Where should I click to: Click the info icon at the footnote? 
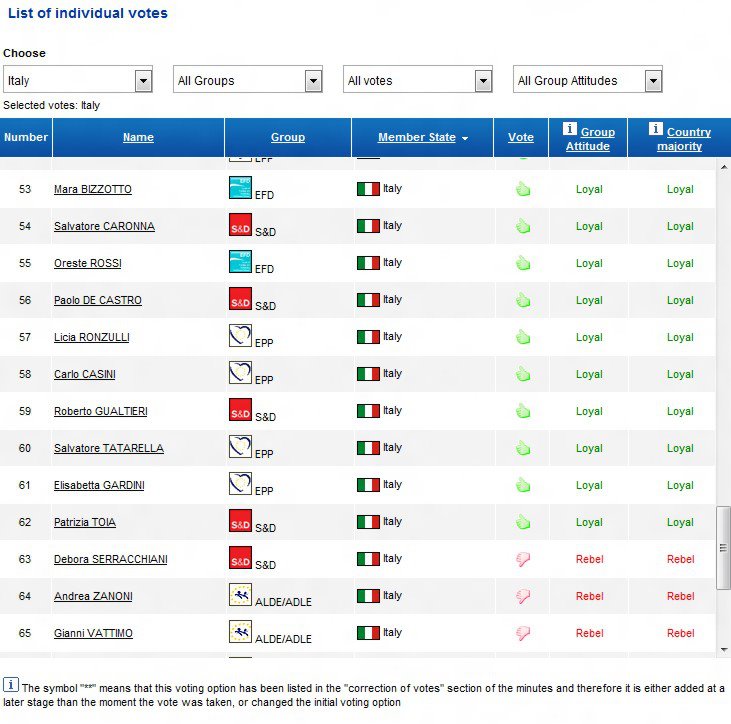[x=11, y=685]
